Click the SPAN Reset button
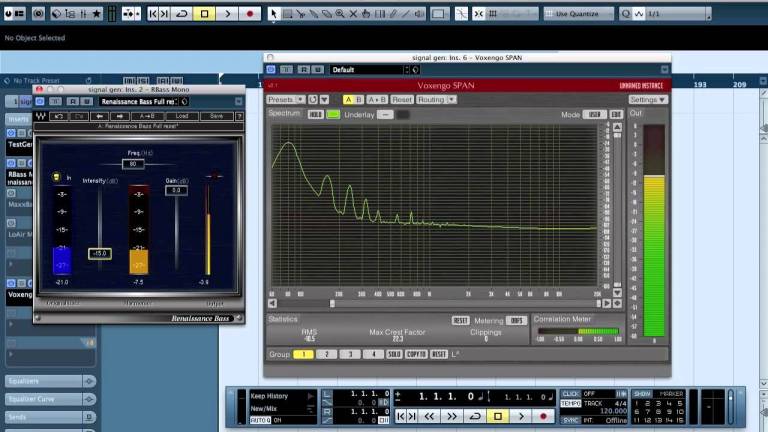 coord(402,99)
